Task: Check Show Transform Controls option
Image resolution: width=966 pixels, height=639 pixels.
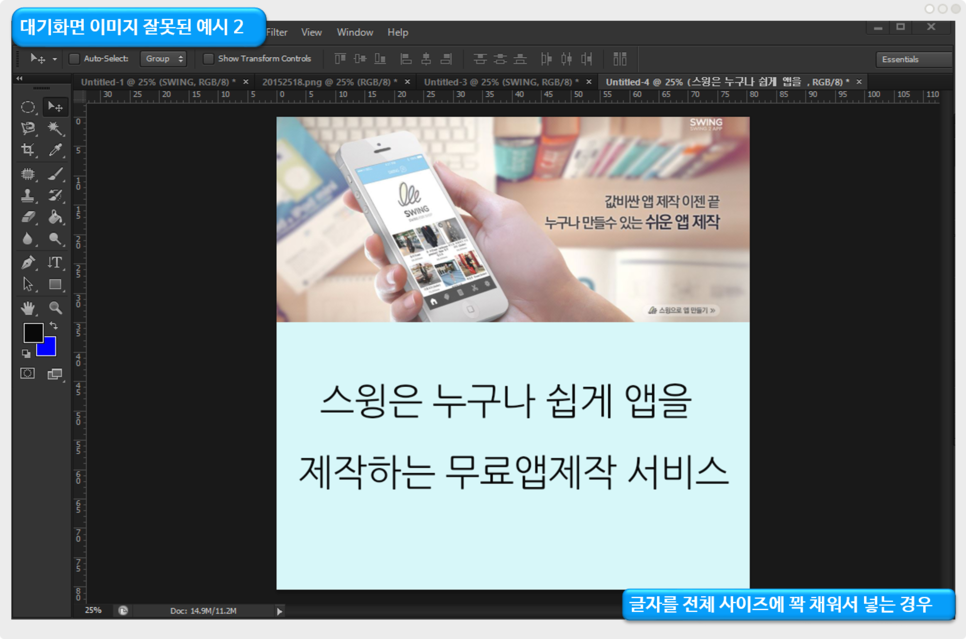Action: 208,59
